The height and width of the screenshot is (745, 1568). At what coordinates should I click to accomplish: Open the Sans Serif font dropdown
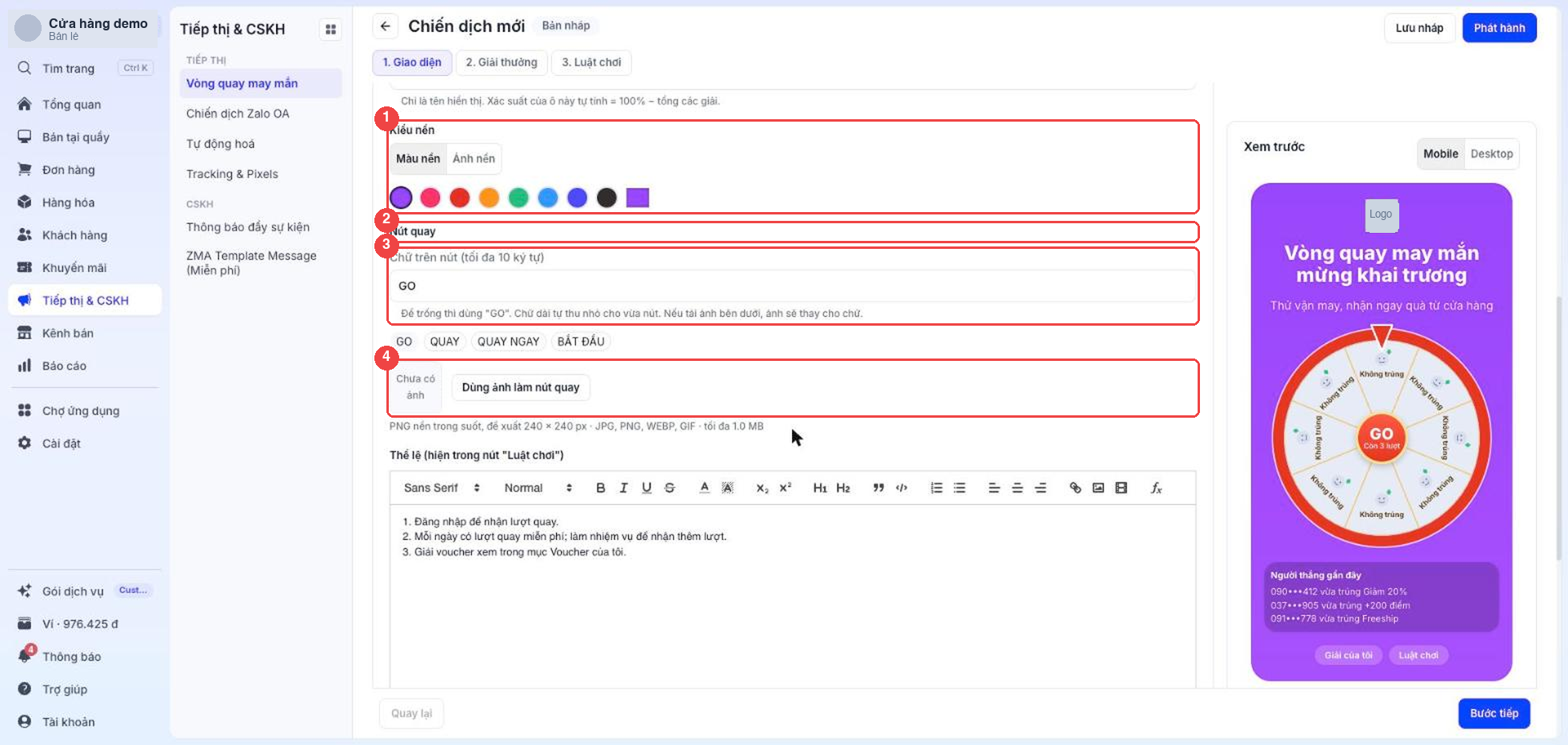[442, 488]
